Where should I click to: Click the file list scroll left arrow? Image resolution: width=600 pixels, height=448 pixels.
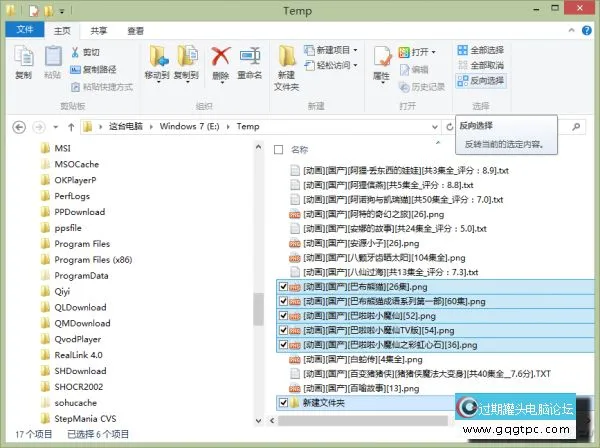tap(272, 420)
